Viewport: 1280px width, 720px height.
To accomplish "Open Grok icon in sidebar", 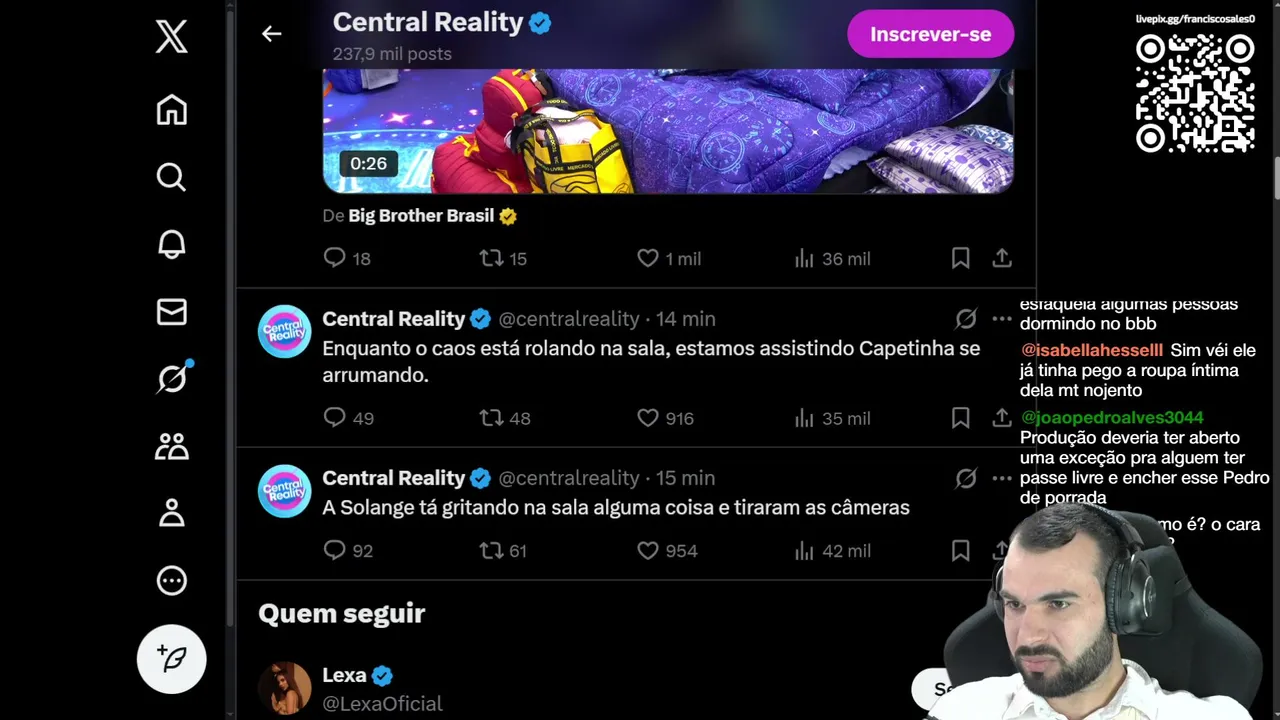I will (x=172, y=379).
